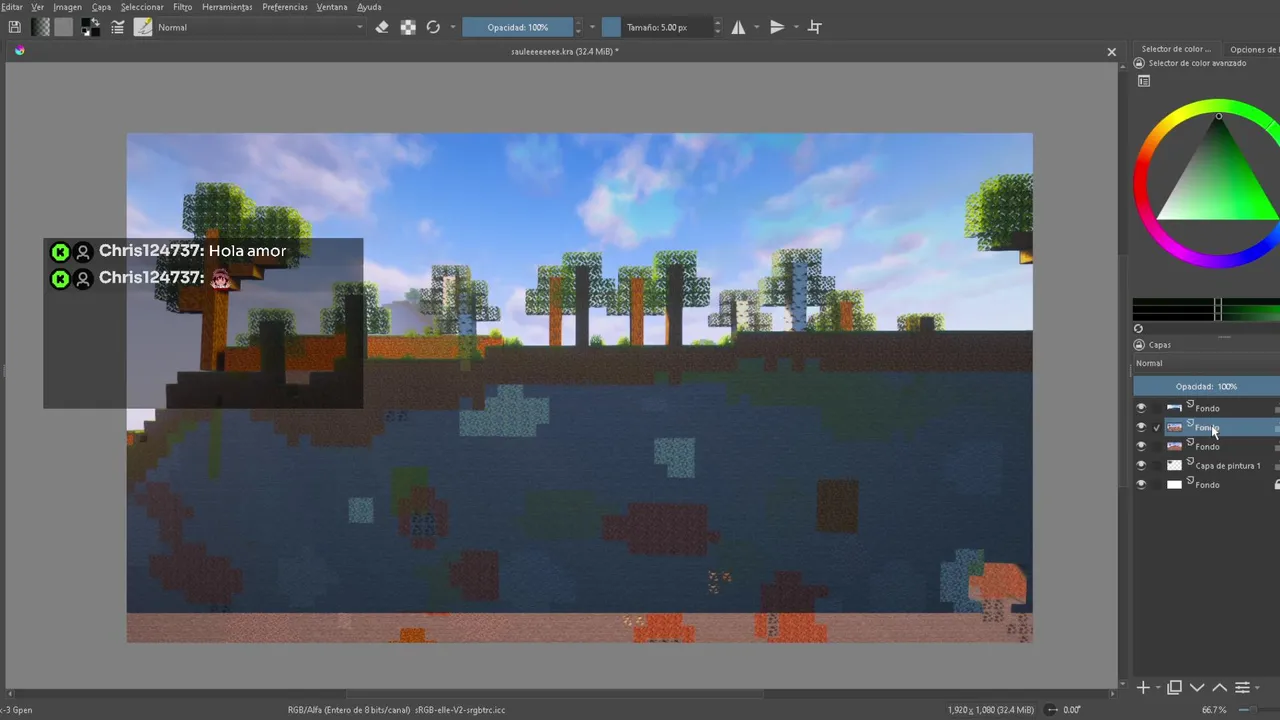Tick the checkbox on the Capa de pintura 1 layer
This screenshot has height=720, width=1280.
pyautogui.click(x=1157, y=465)
